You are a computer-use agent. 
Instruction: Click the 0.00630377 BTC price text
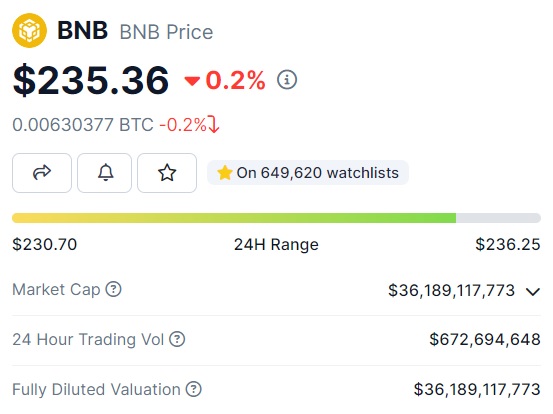83,124
